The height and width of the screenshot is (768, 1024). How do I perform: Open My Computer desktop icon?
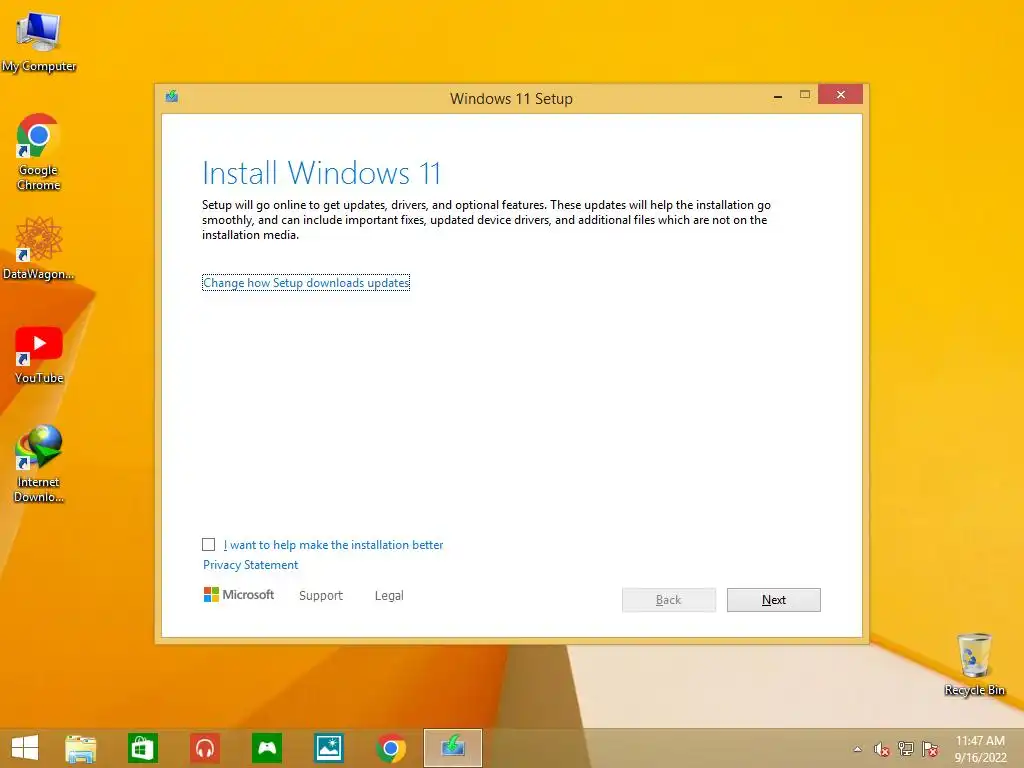pos(39,42)
